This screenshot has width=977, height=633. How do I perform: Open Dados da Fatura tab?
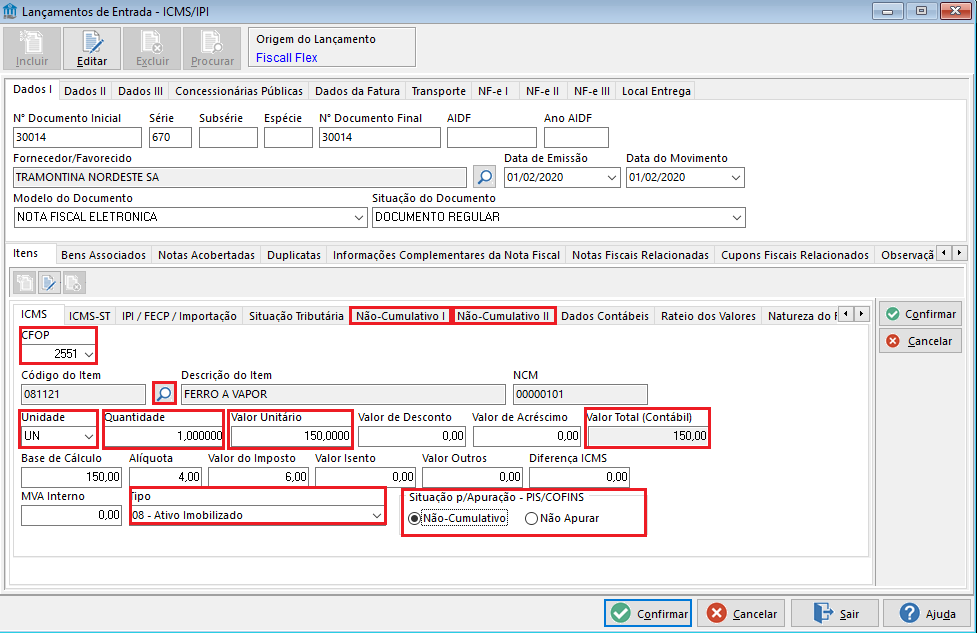[x=357, y=91]
